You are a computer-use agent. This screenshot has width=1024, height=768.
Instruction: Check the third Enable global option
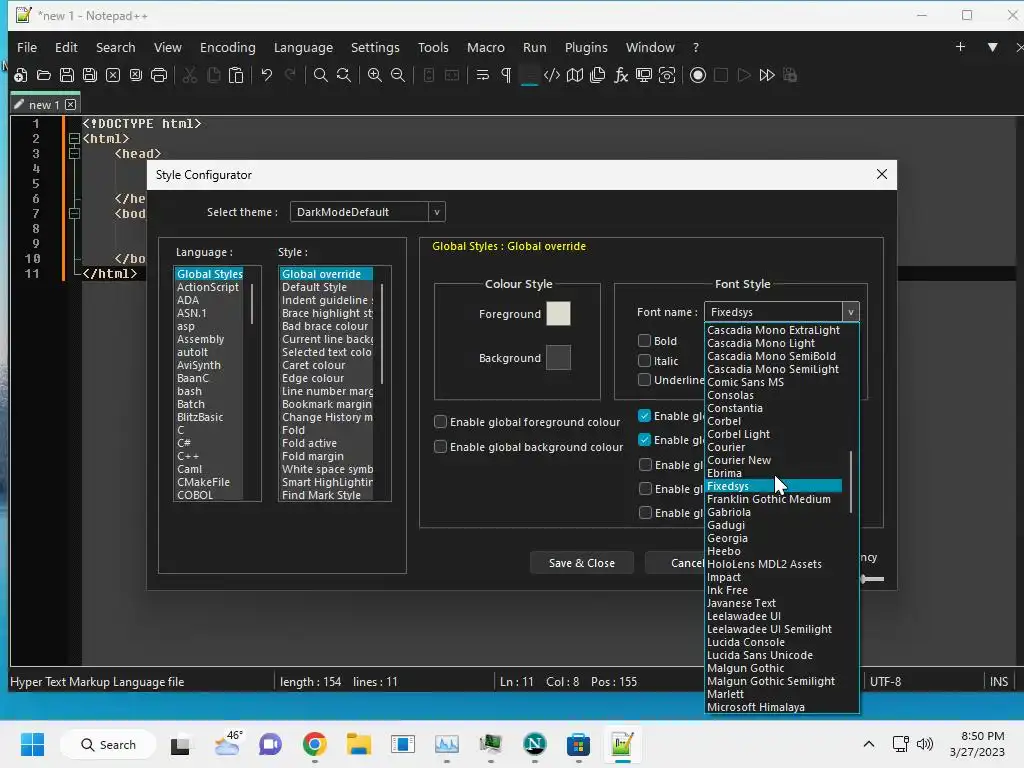pos(645,464)
